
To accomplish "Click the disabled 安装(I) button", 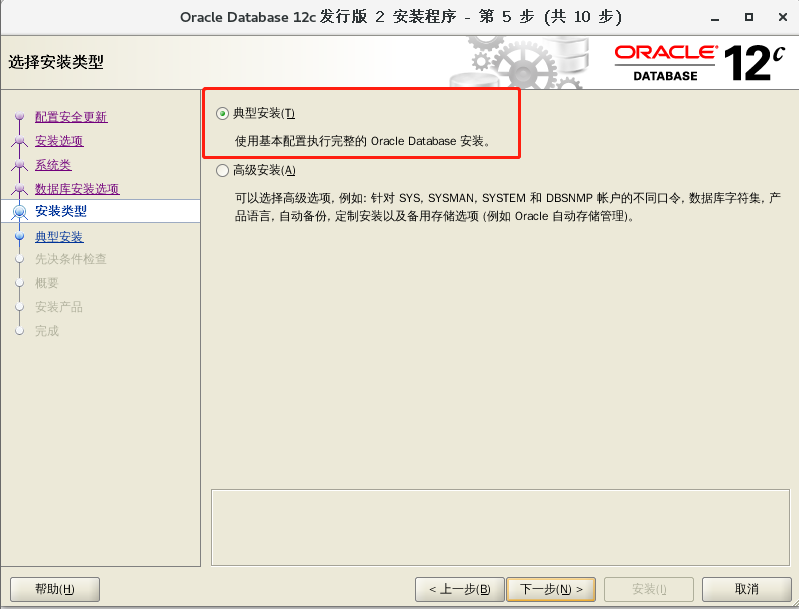I will [649, 589].
